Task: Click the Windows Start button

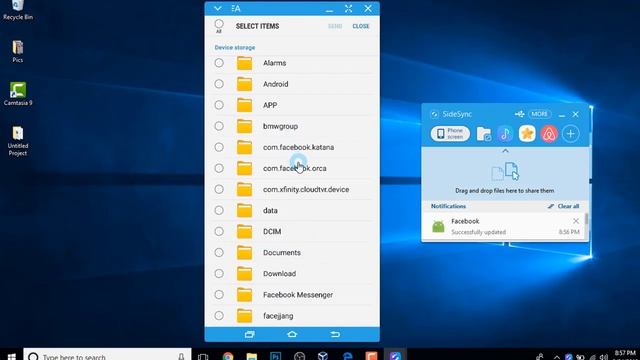Action: tap(11, 357)
